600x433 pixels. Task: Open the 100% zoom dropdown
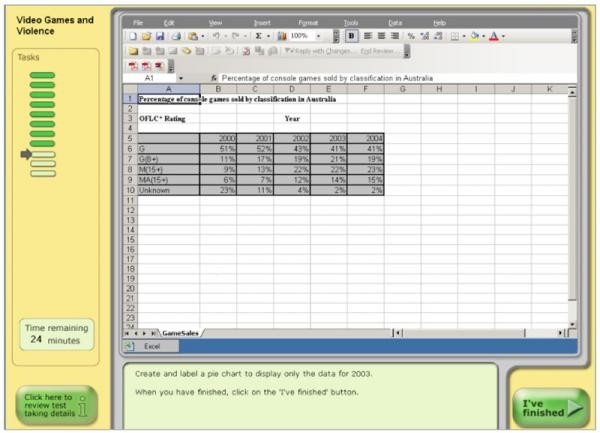(x=318, y=36)
